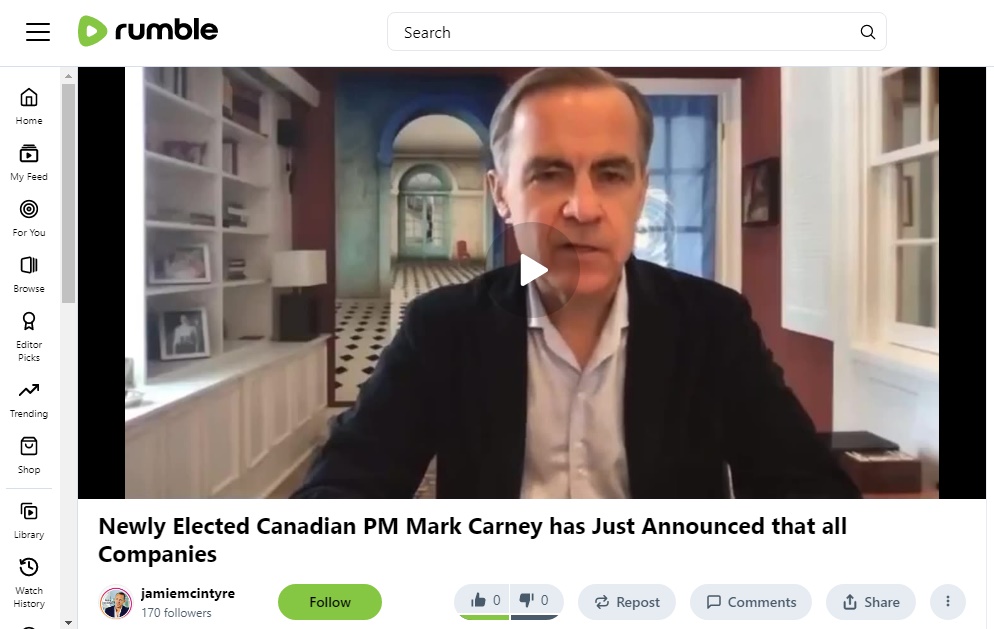Open the Share options
This screenshot has width=994, height=629.
click(871, 602)
